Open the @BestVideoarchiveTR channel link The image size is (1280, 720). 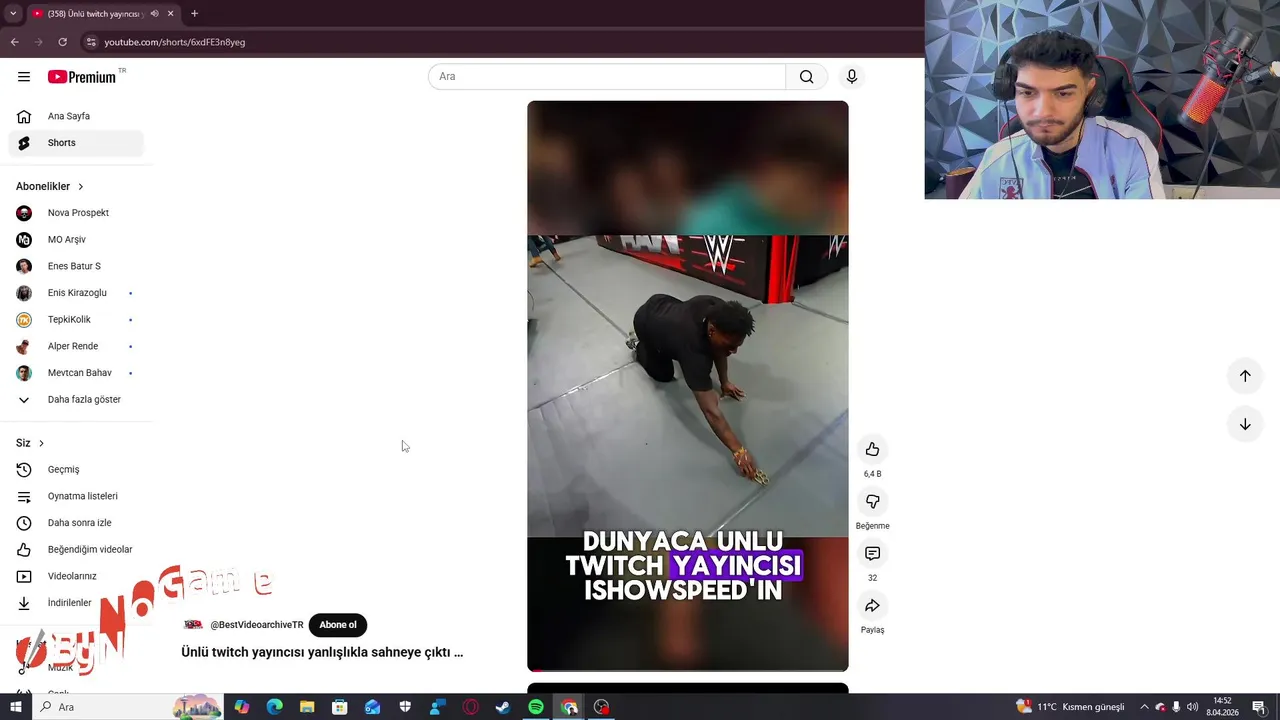point(257,625)
